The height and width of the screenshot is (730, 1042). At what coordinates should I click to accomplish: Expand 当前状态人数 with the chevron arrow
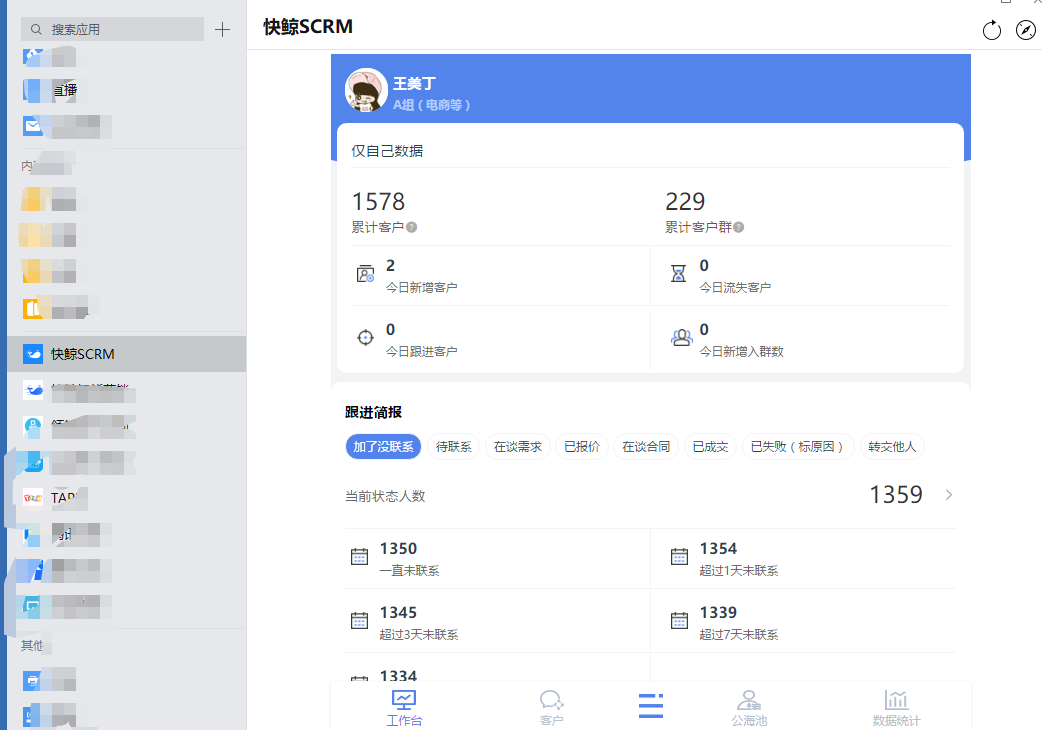[x=949, y=495]
